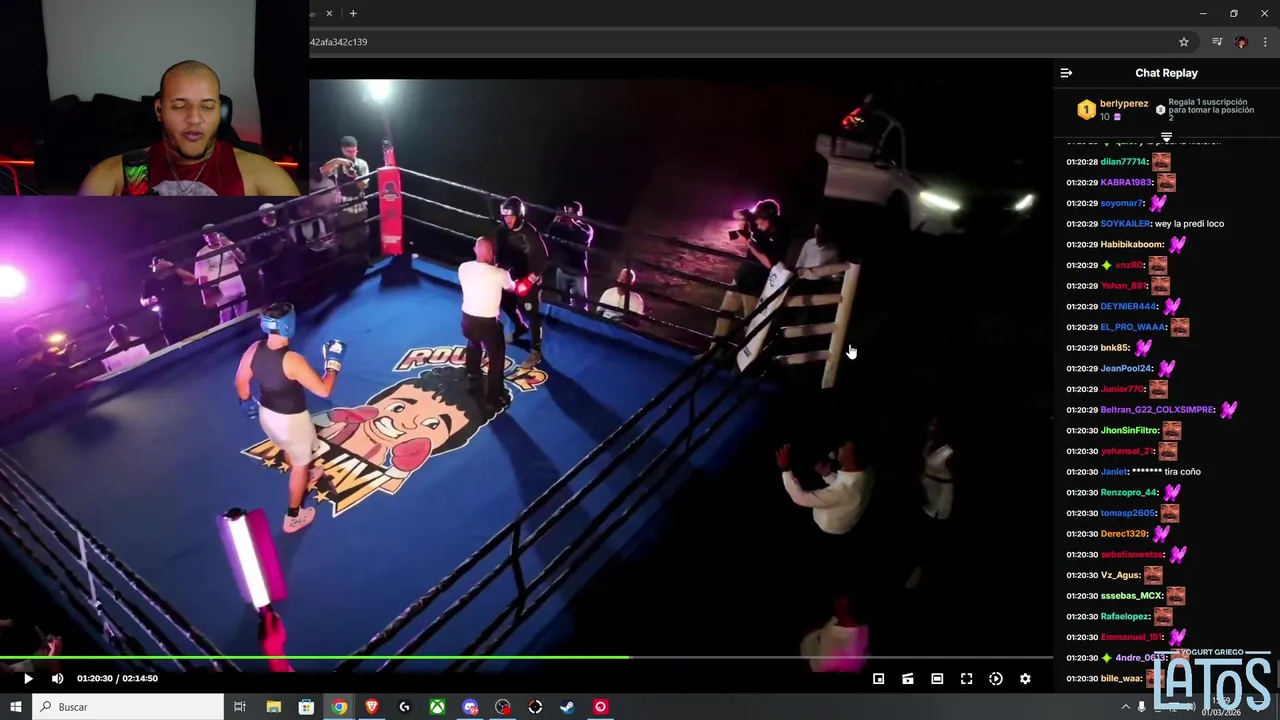The width and height of the screenshot is (1280, 720).
Task: Click username Renzopro_44 in chat
Action: point(1128,493)
